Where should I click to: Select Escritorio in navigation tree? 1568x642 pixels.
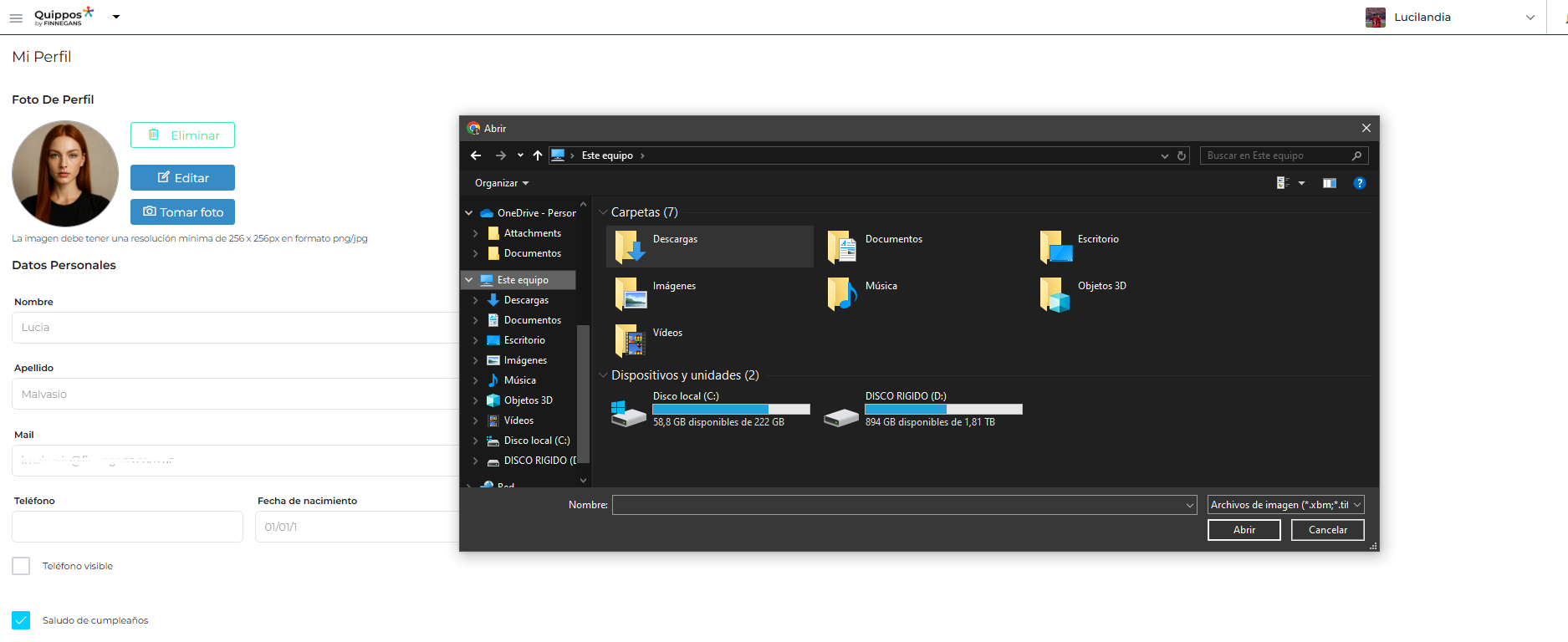coord(524,340)
